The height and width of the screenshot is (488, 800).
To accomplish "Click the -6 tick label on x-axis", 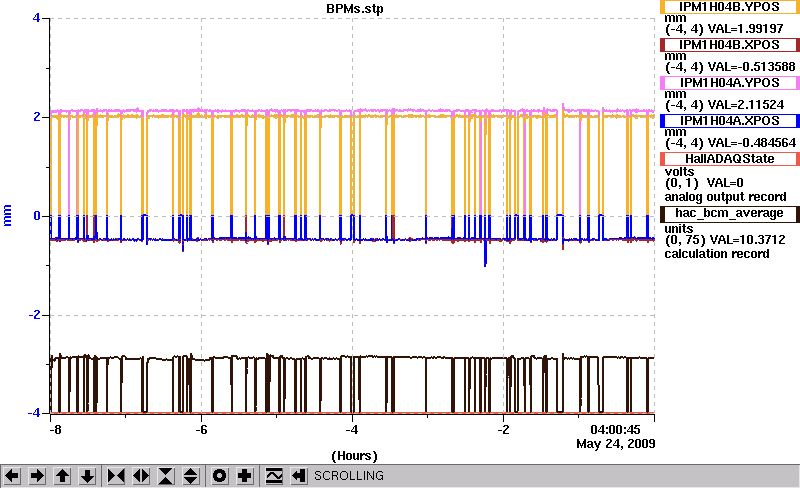I will click(x=202, y=430).
